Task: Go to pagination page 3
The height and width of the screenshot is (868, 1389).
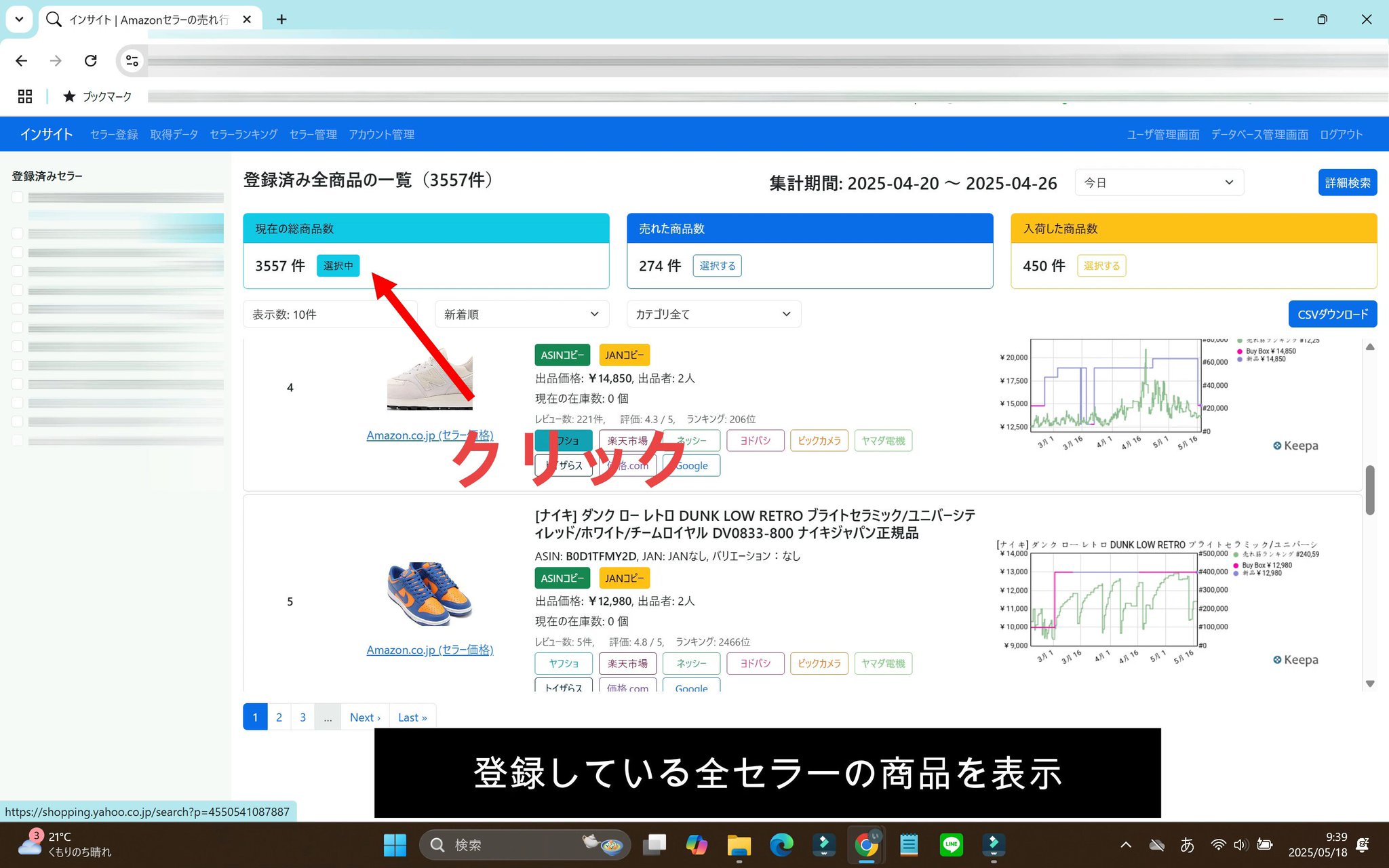Action: (302, 717)
